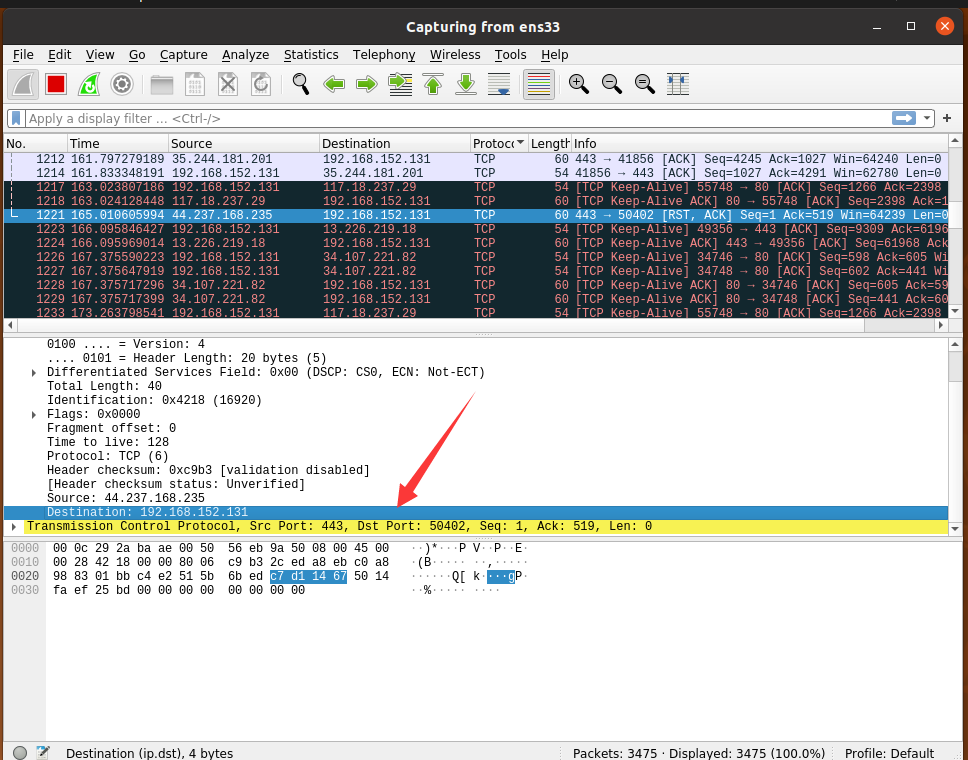
Task: Stop the running packet capture
Action: click(x=55, y=85)
